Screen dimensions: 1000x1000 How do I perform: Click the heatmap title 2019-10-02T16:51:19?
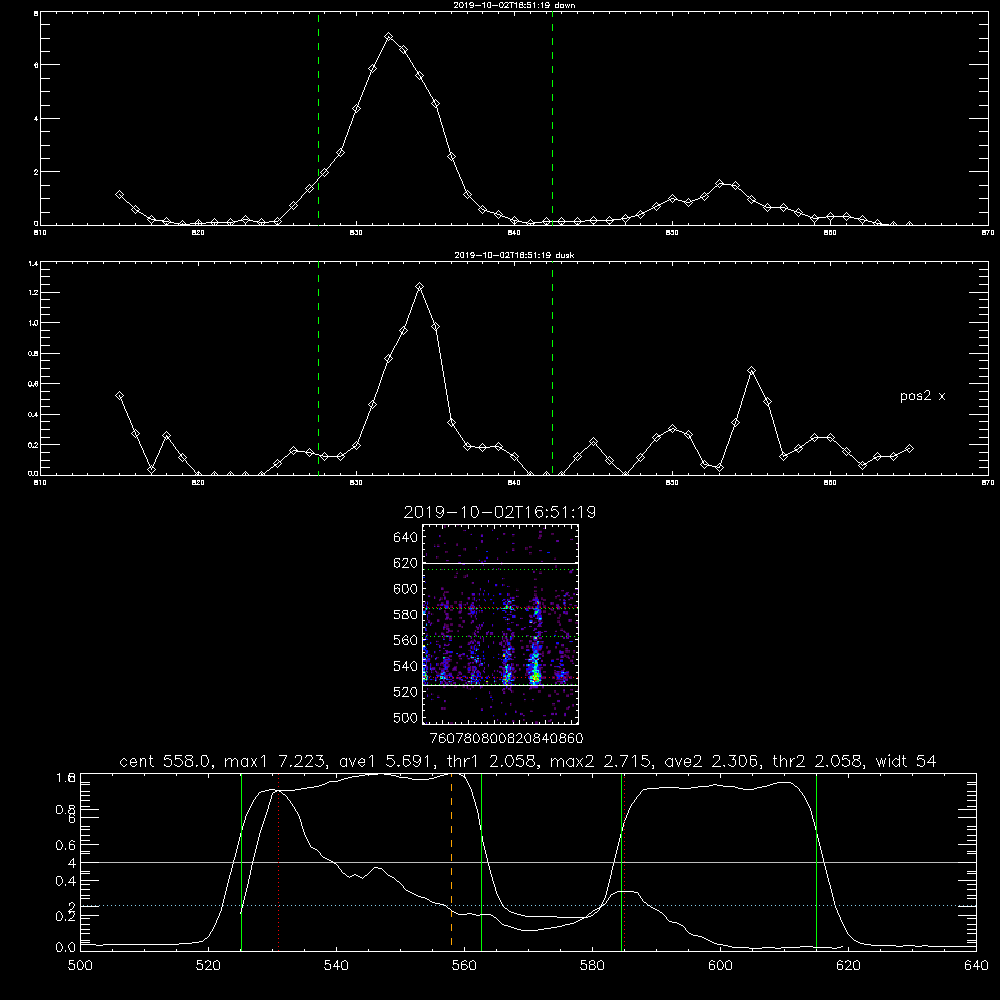pos(499,513)
